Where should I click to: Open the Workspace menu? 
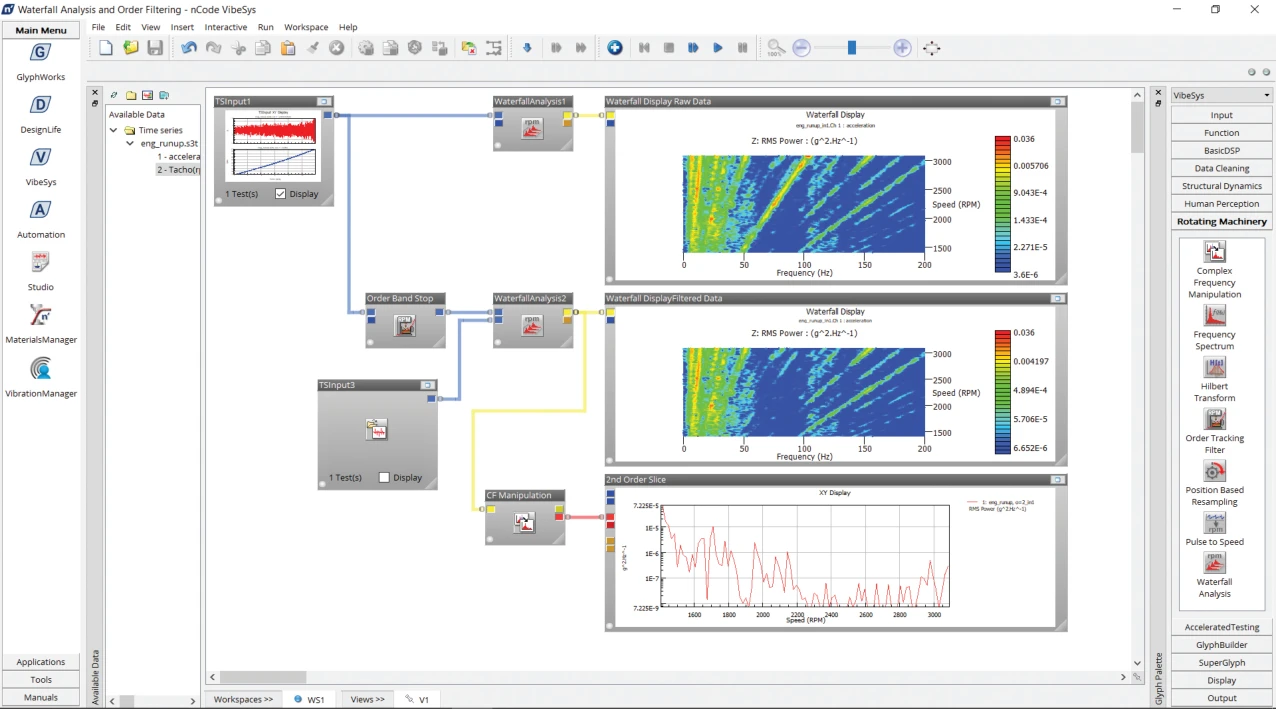tap(306, 27)
